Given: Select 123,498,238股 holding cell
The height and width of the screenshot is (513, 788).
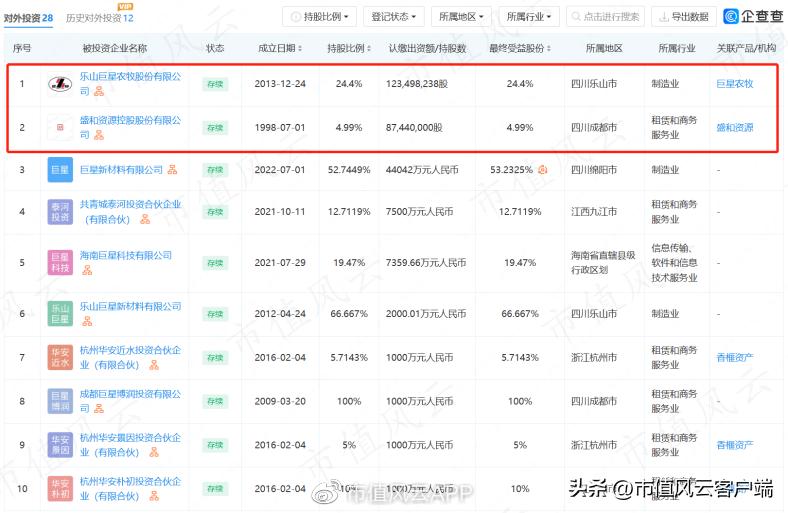Looking at the screenshot, I should coord(417,83).
